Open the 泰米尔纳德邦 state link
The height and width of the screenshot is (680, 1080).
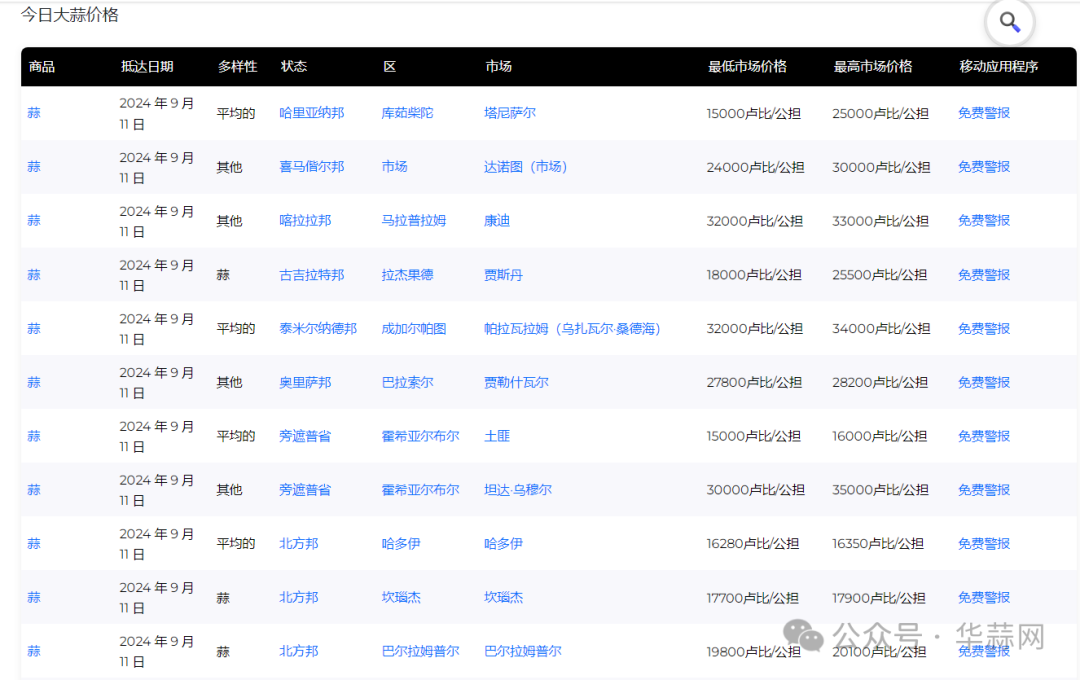317,329
